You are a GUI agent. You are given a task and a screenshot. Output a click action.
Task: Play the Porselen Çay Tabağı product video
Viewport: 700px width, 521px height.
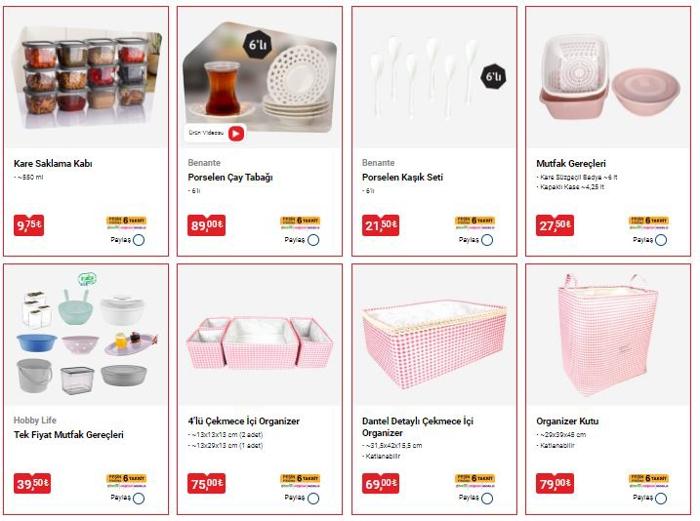tap(236, 133)
